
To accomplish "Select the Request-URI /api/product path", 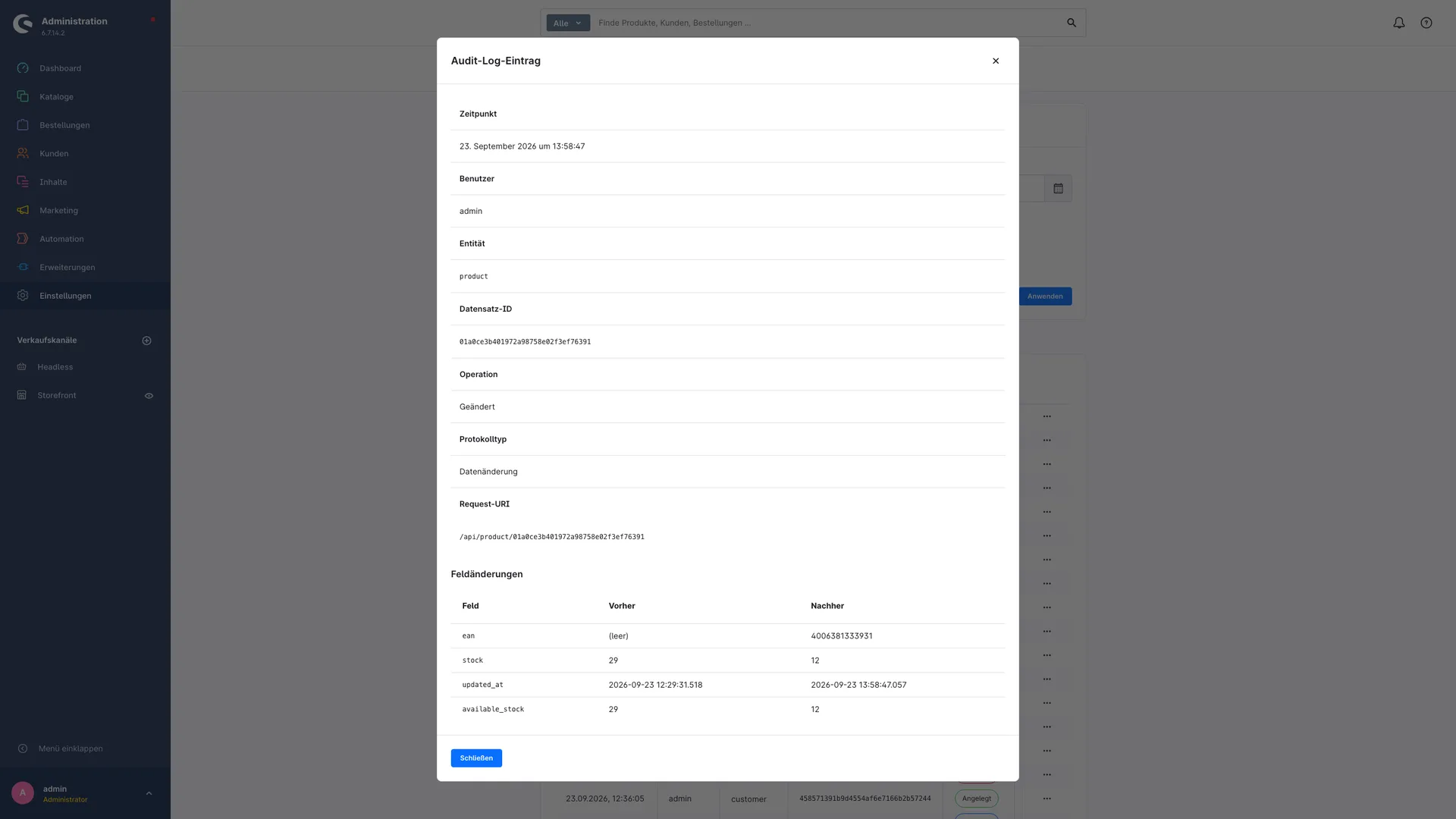I will (551, 537).
